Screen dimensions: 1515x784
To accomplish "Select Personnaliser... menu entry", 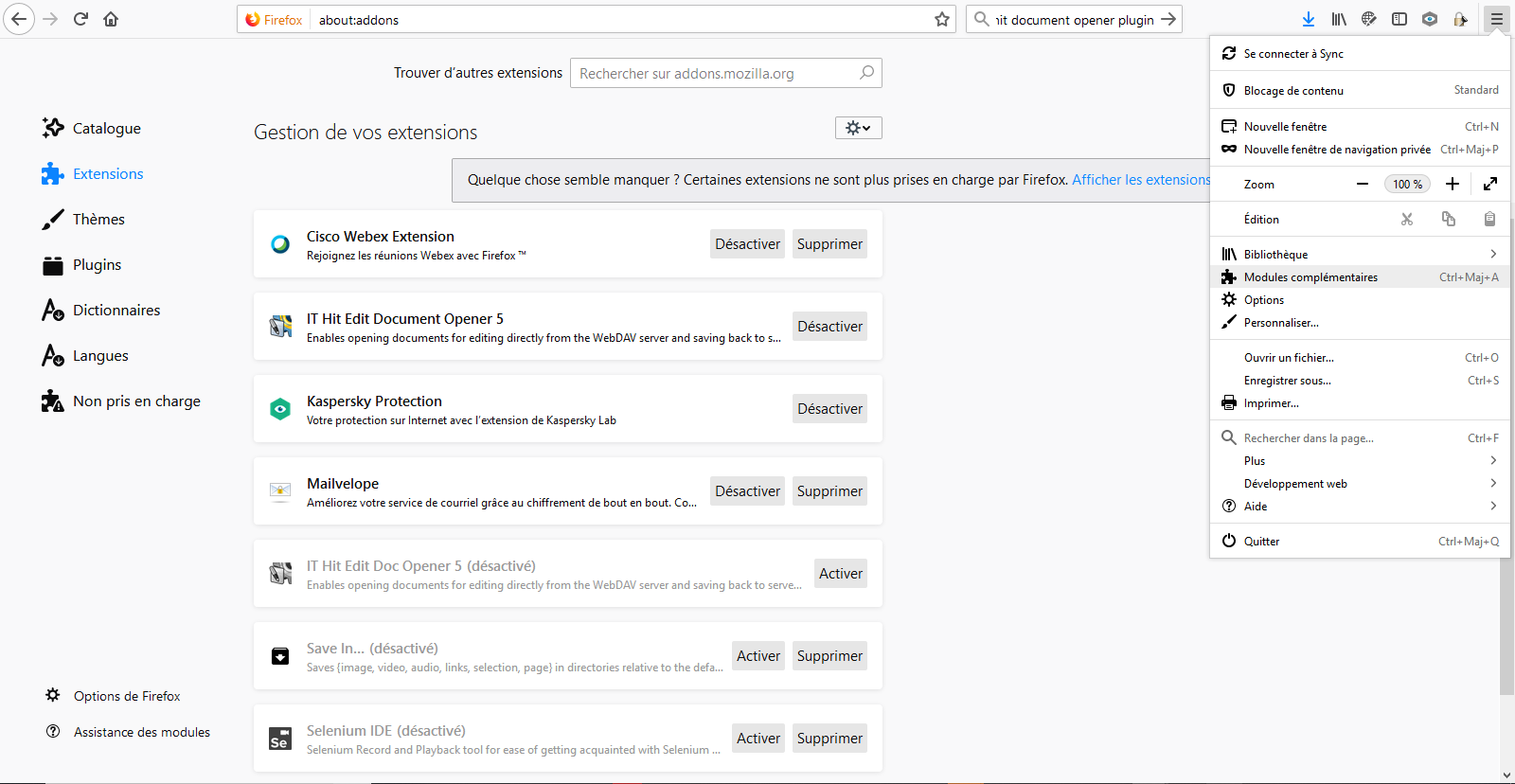I will click(1360, 322).
